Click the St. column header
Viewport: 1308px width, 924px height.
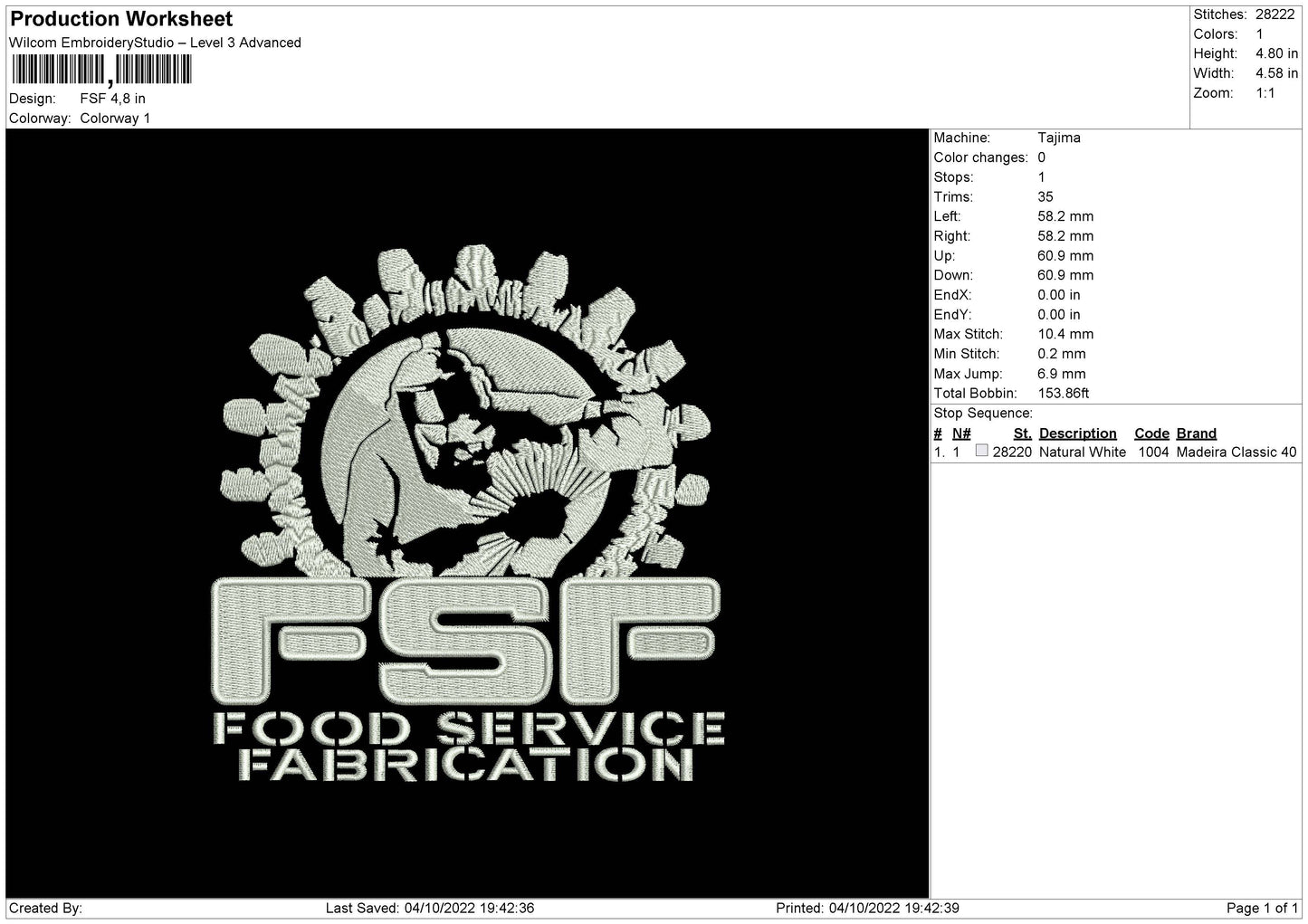tap(1022, 433)
